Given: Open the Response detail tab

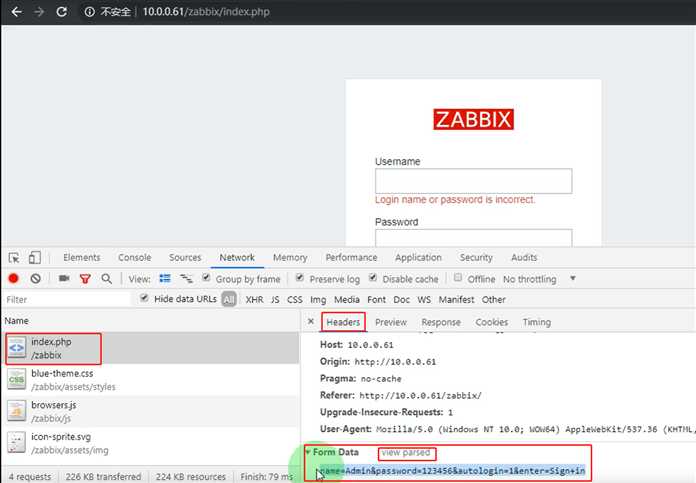Looking at the screenshot, I should pos(441,322).
